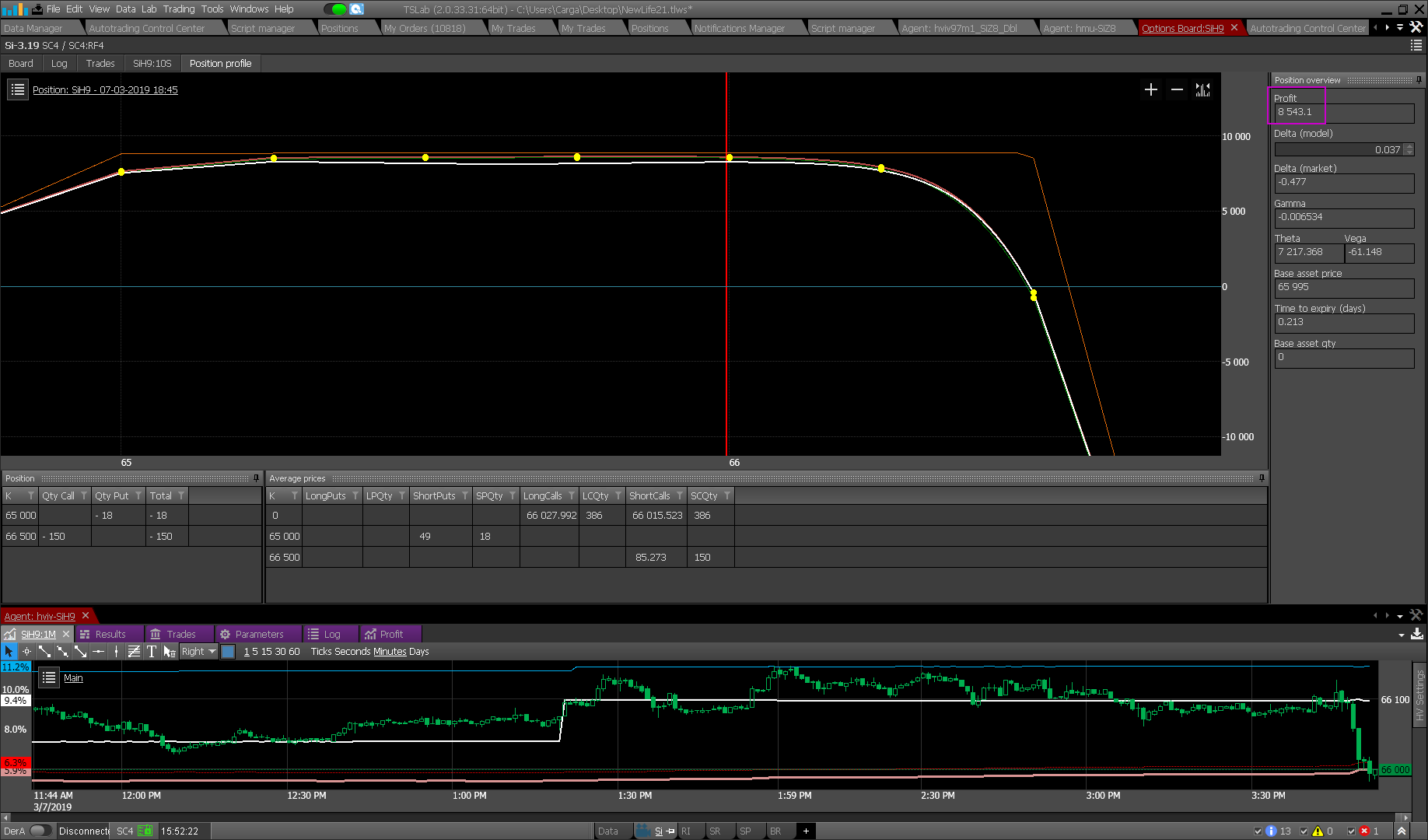Screen dimensions: 1428x840
Task: Open the Trading menu
Action: coord(178,9)
